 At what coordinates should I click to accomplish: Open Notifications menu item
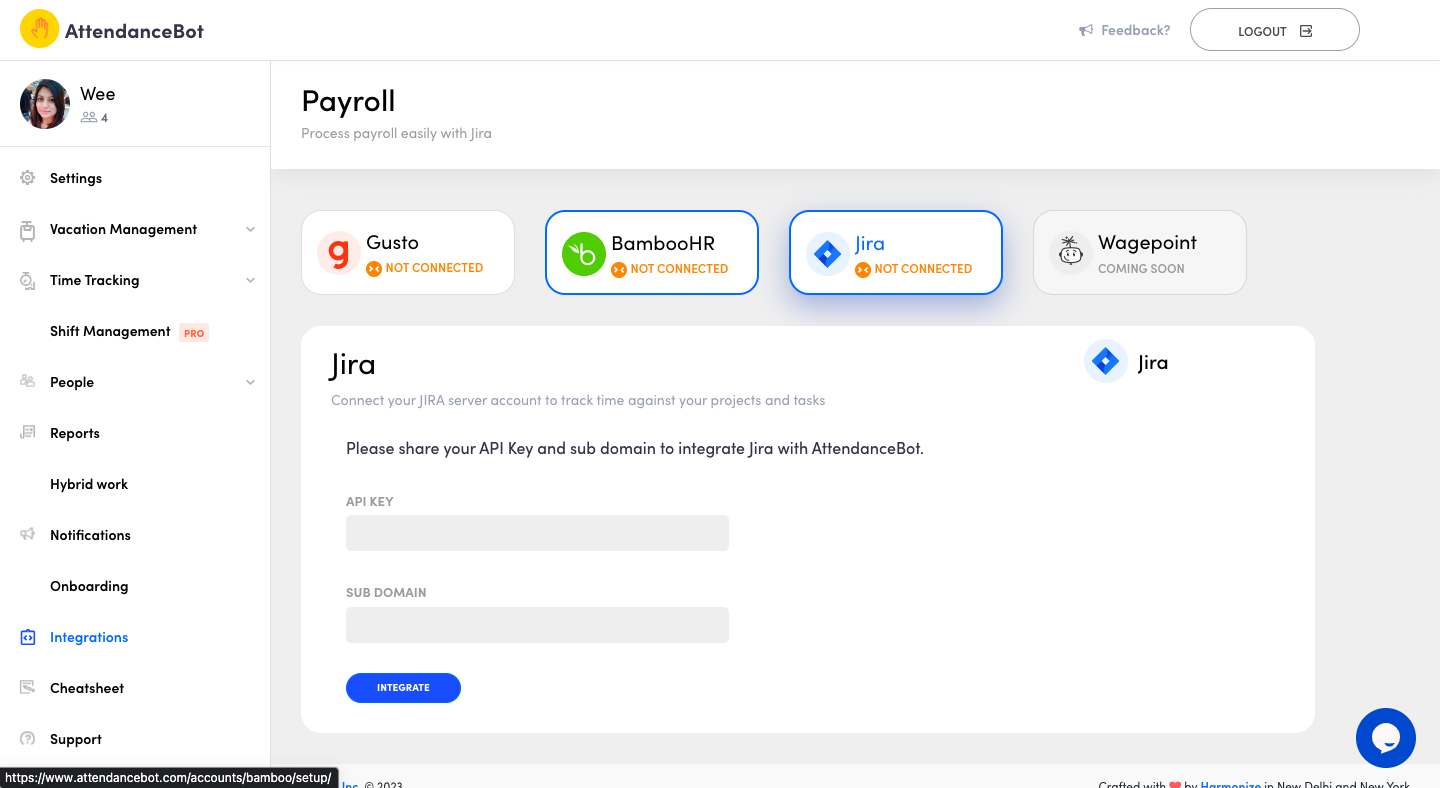(x=90, y=535)
